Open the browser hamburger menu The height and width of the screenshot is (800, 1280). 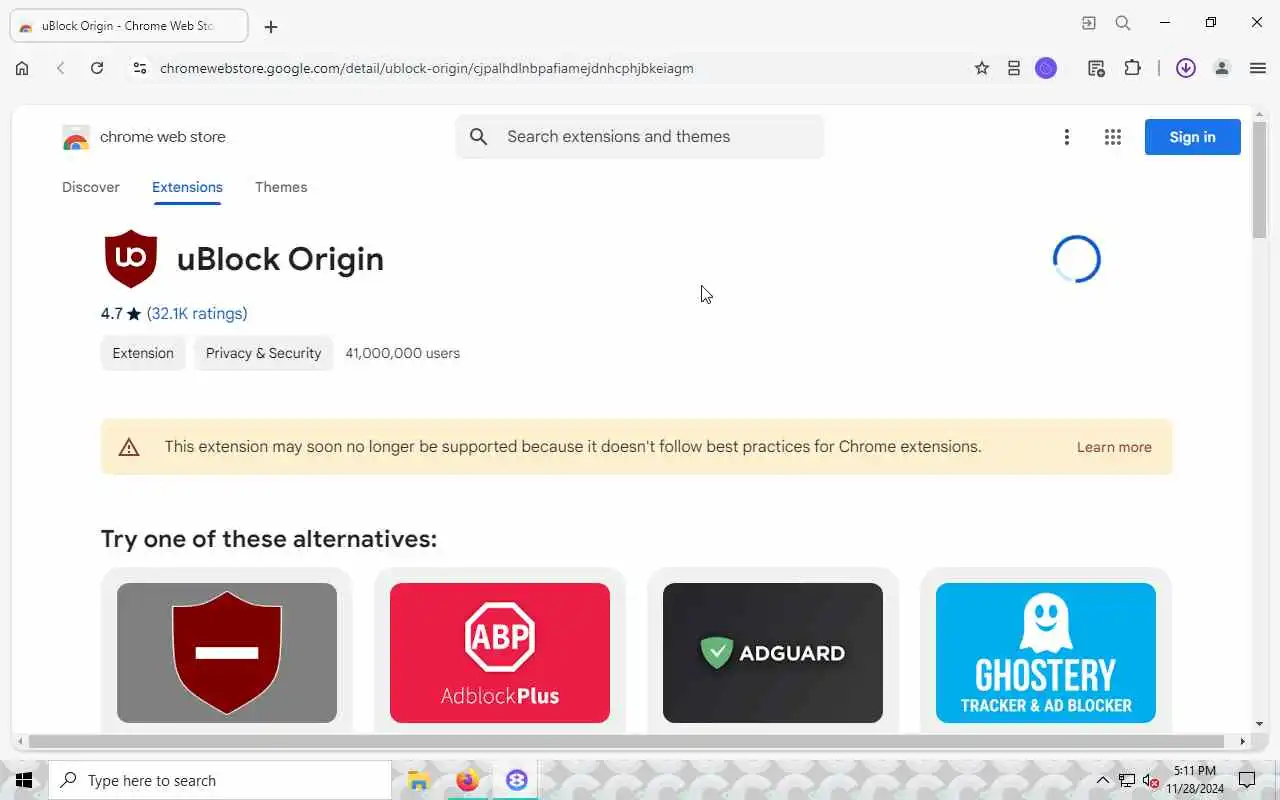click(1258, 68)
